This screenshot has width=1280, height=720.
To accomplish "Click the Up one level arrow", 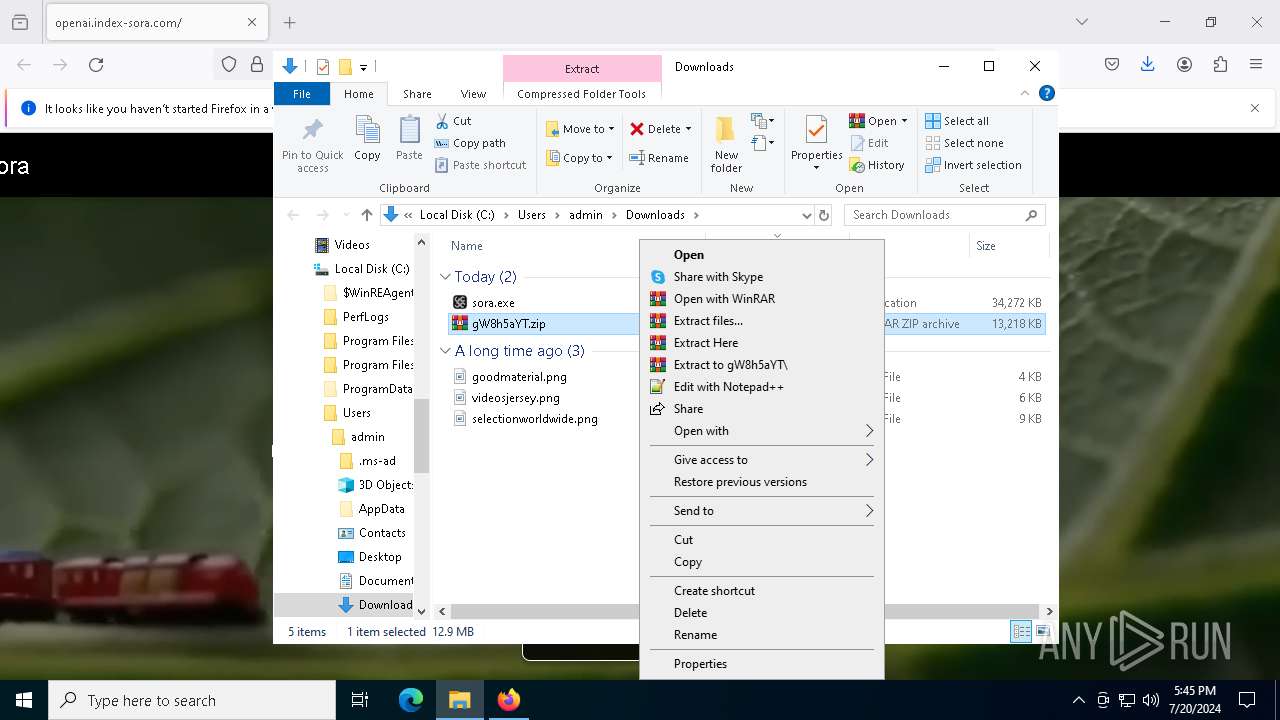I will pyautogui.click(x=367, y=215).
